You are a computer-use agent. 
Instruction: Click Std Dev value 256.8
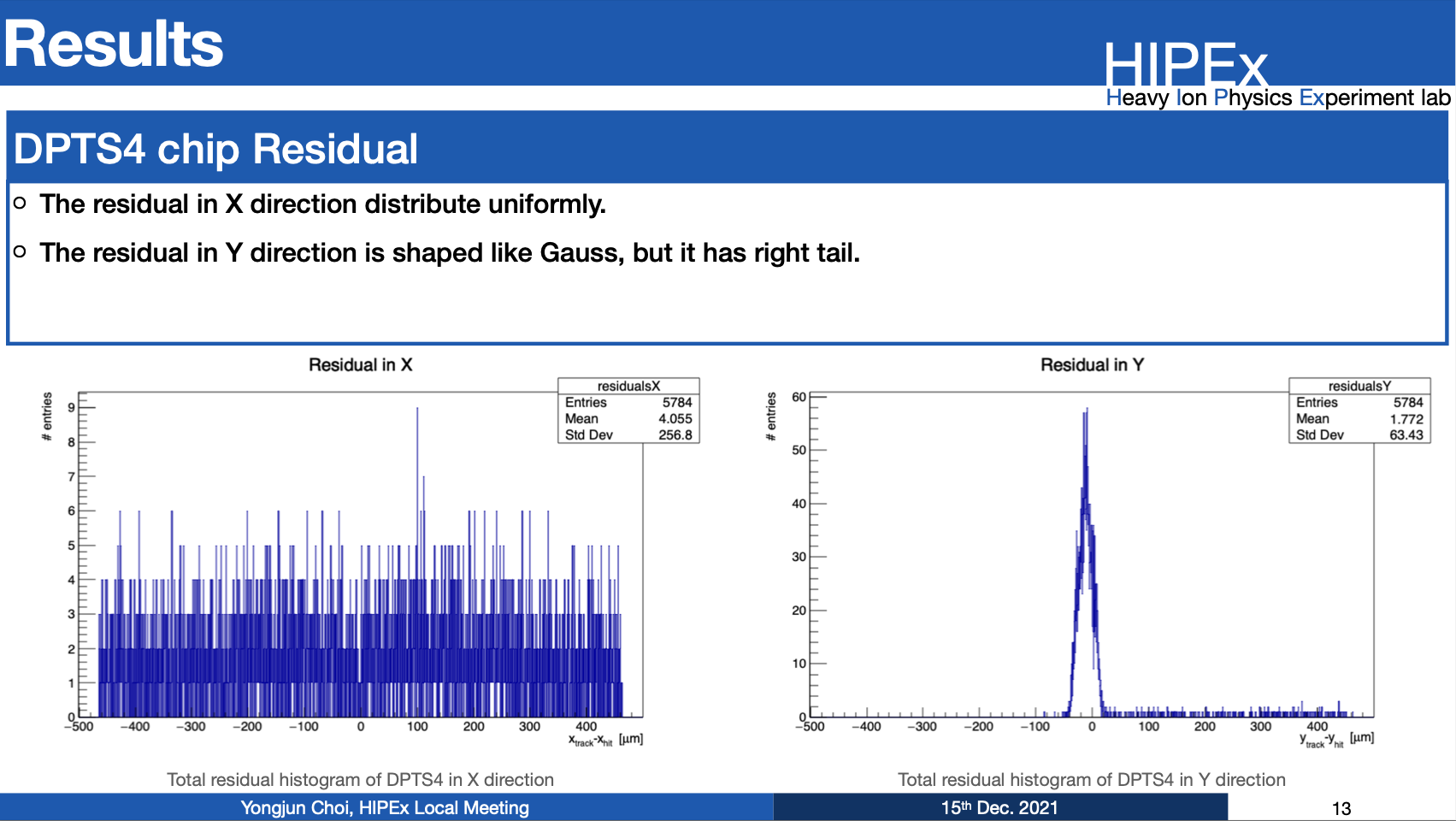tap(675, 435)
